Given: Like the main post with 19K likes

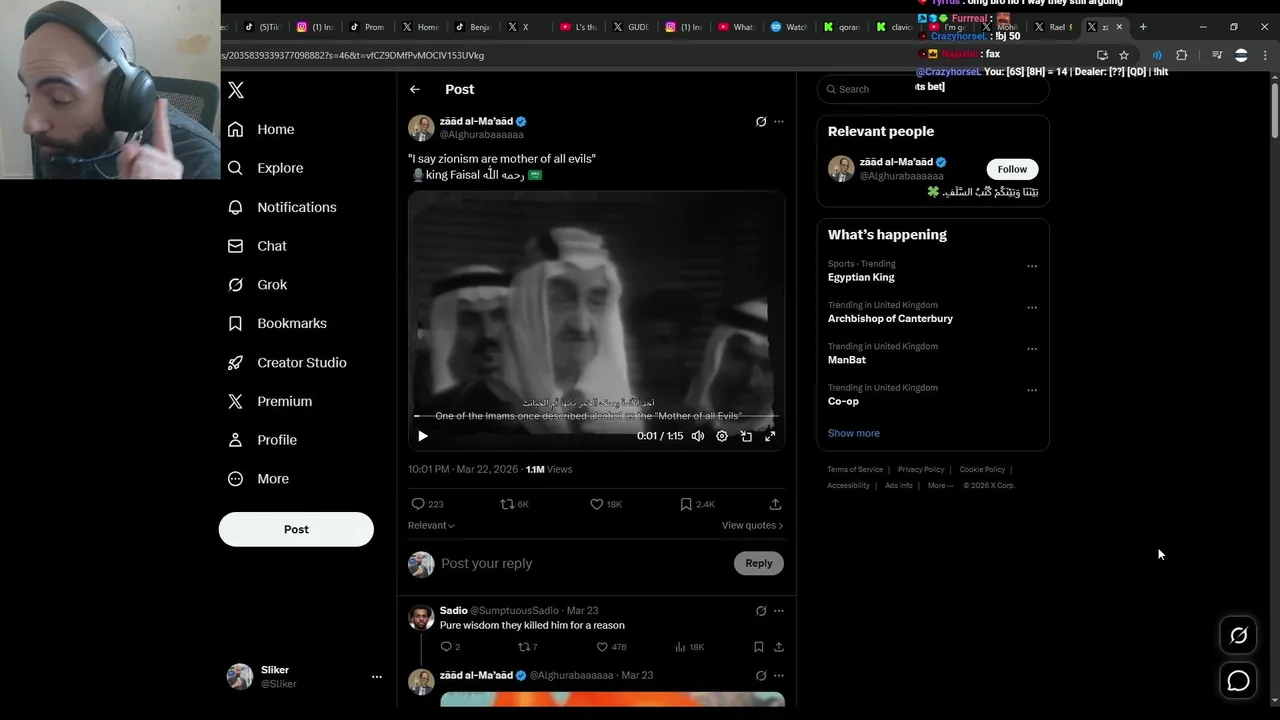Looking at the screenshot, I should point(605,504).
